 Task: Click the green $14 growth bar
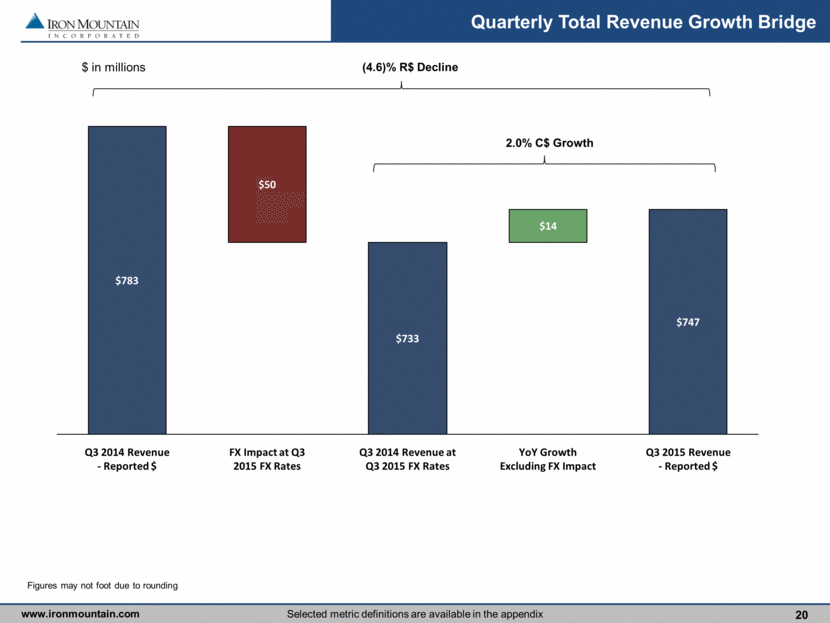click(548, 226)
